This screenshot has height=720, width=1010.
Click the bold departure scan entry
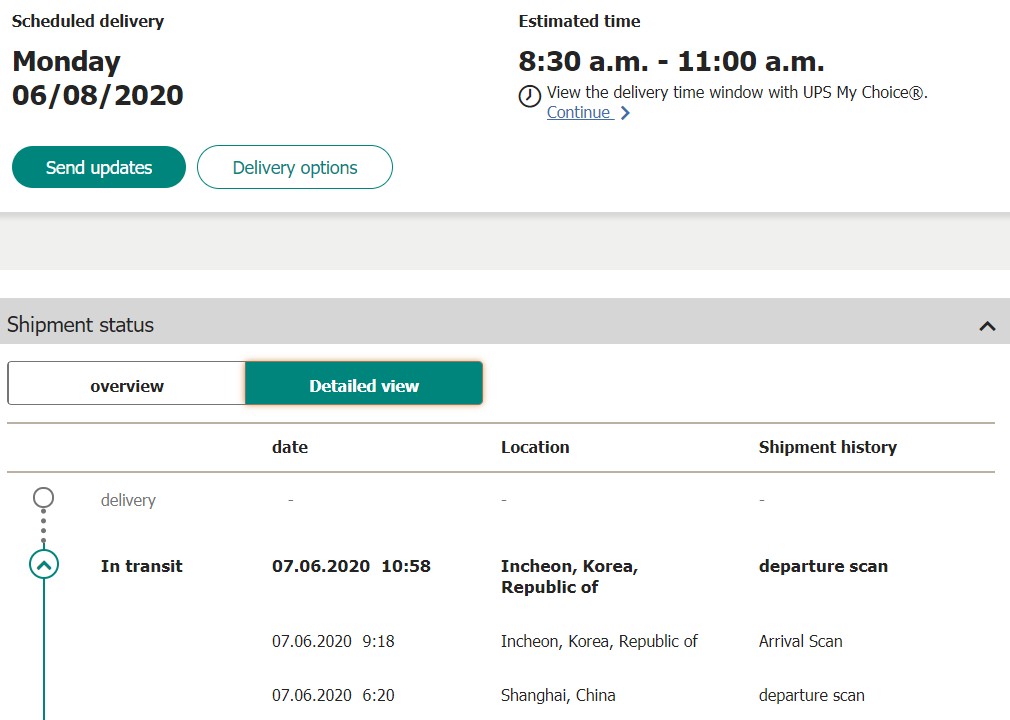point(823,566)
